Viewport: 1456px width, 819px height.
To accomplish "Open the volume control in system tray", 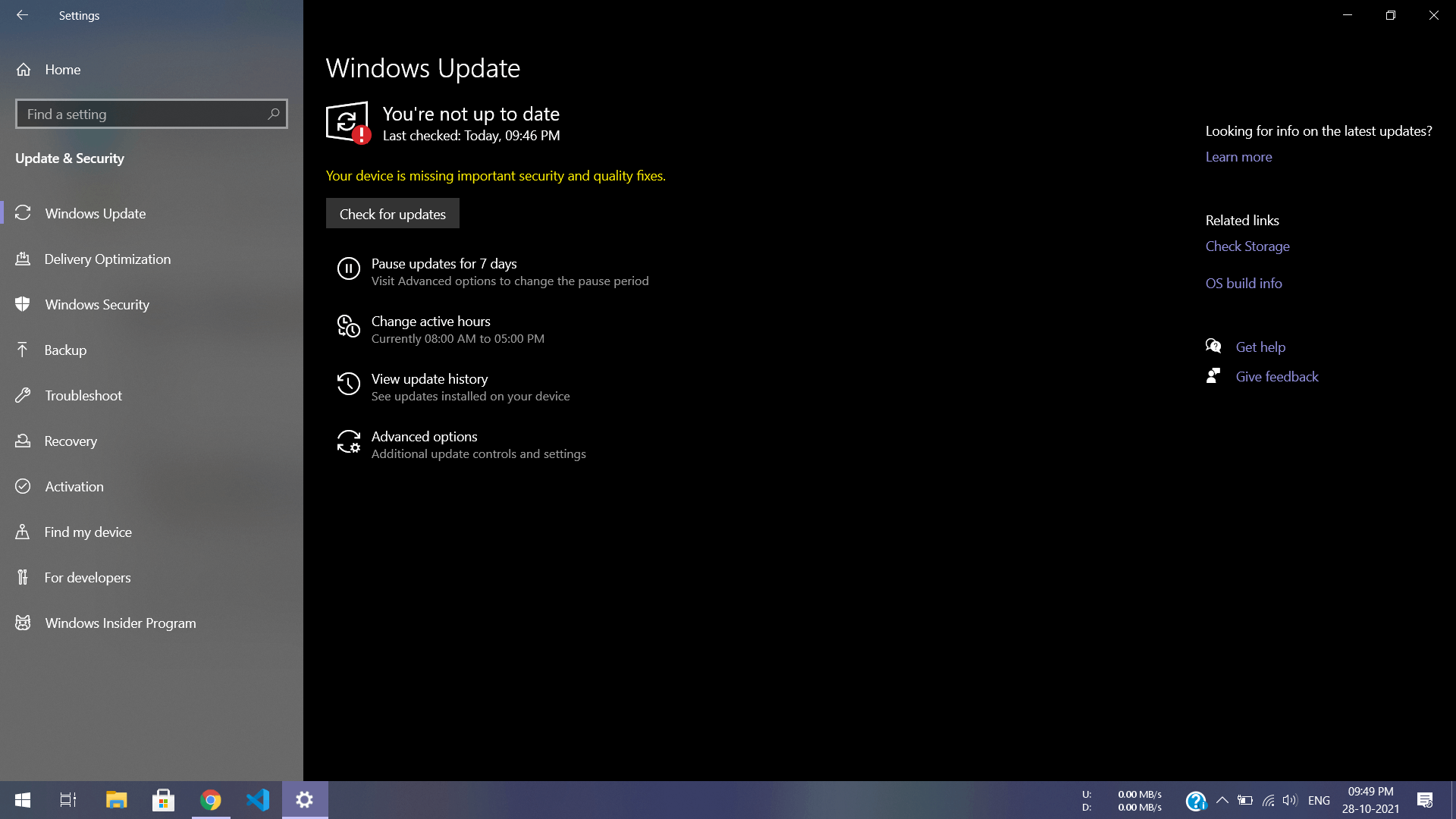I will 1290,800.
